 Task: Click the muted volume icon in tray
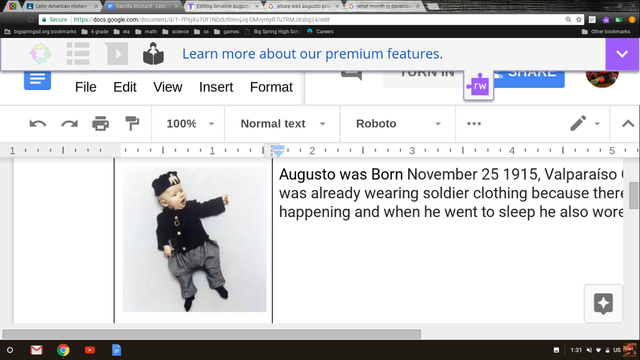click(x=589, y=350)
